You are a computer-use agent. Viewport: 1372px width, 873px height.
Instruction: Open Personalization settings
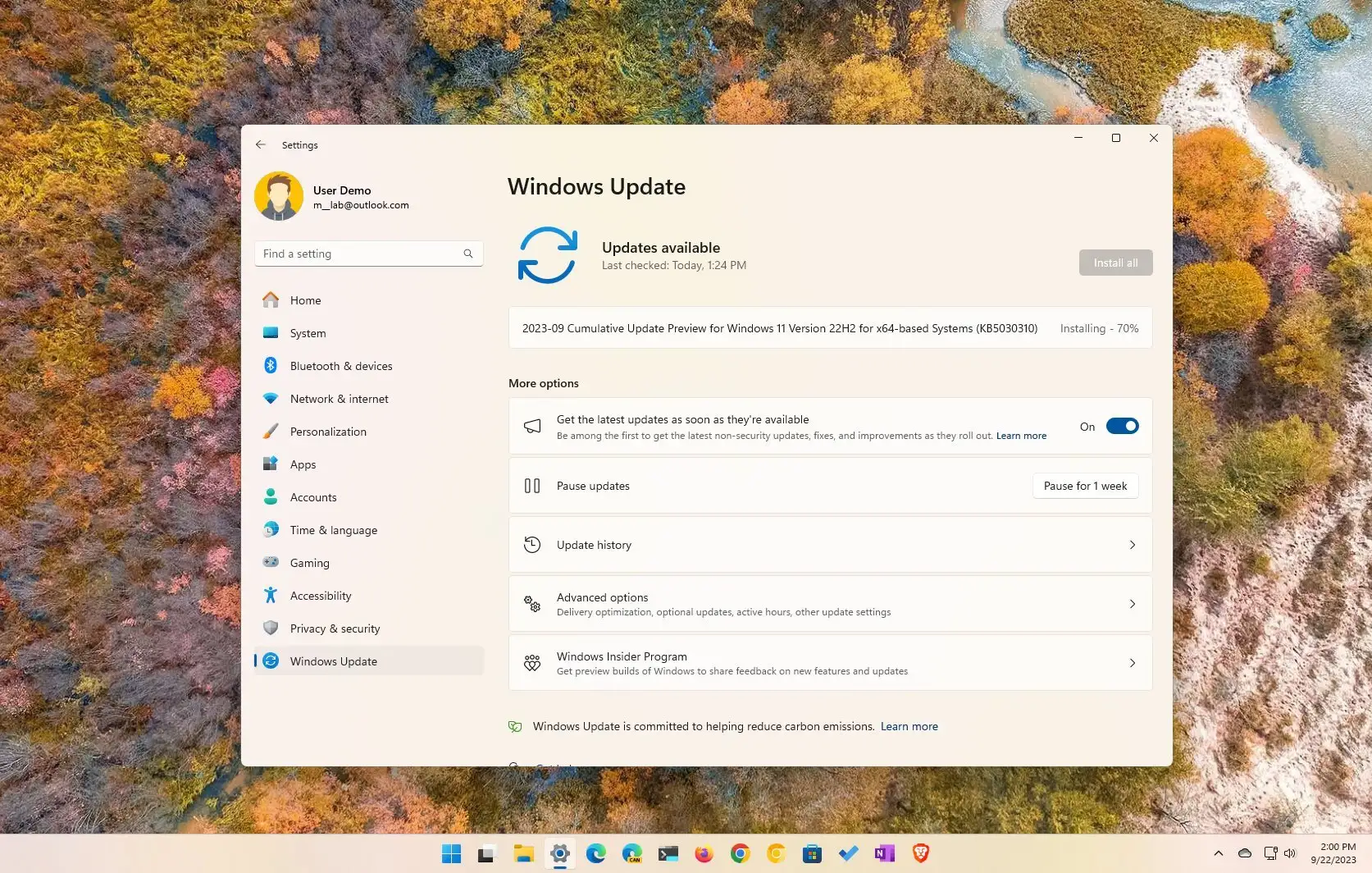[328, 432]
